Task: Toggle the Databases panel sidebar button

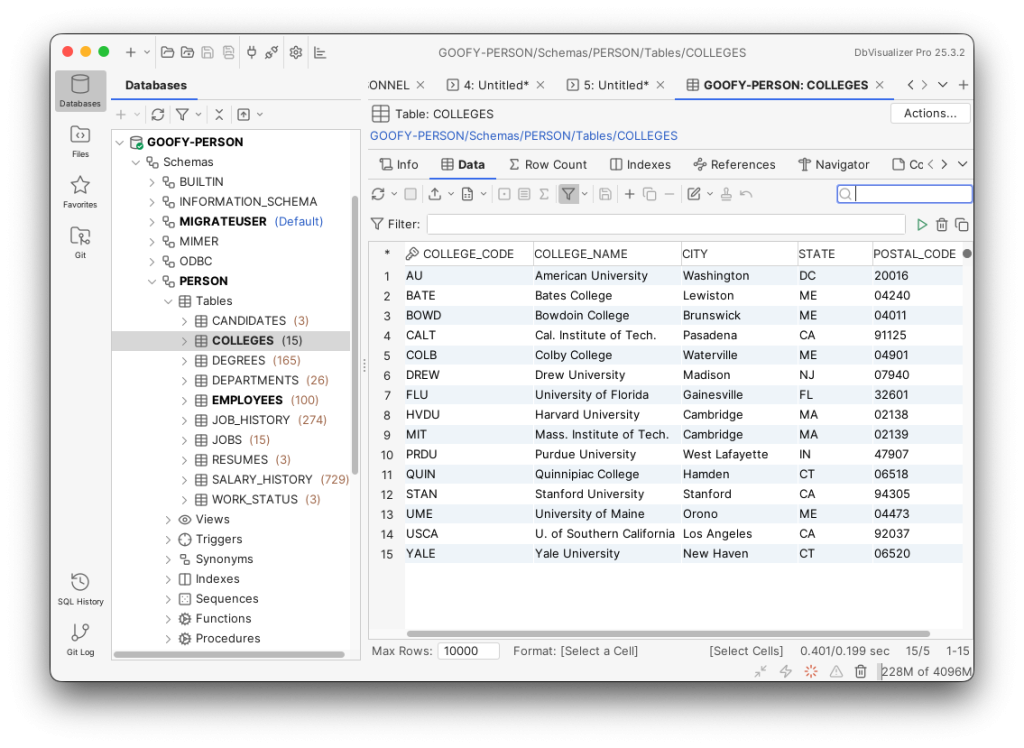Action: tap(80, 90)
